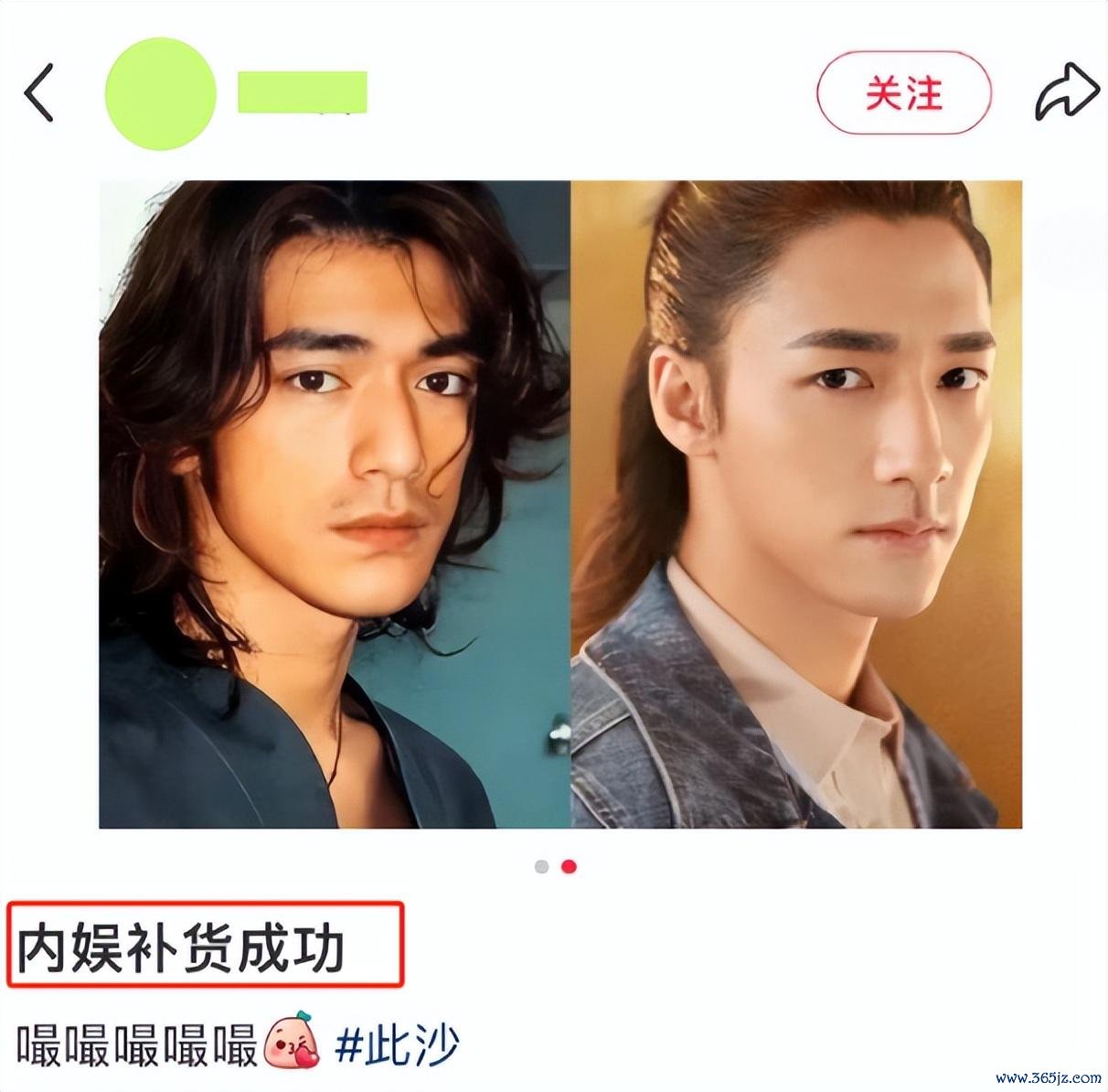Viewport: 1108px width, 1092px height.
Task: Tap the kissing peach emoji in caption
Action: tap(293, 1044)
